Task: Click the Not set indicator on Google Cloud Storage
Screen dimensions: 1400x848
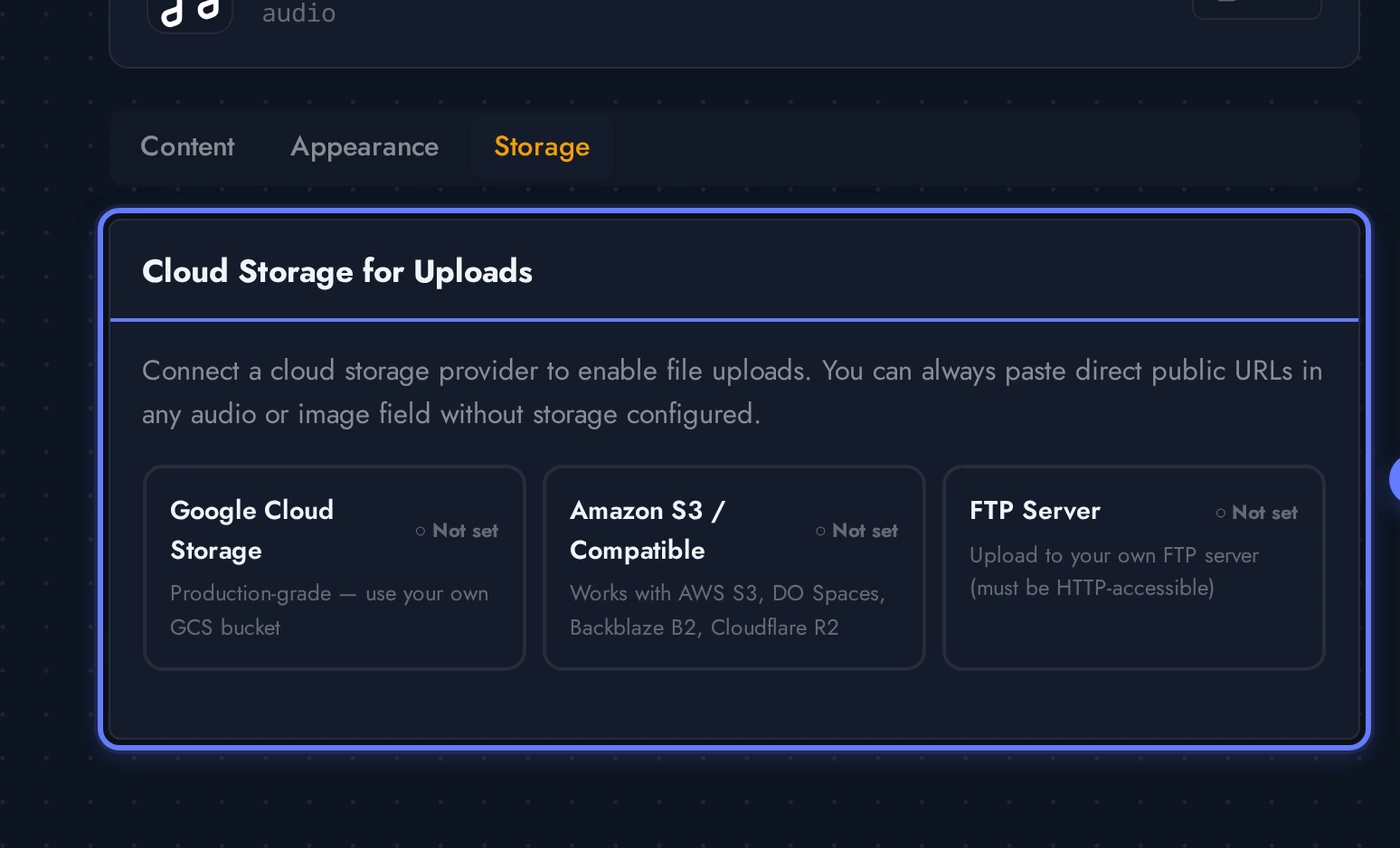Action: 456,531
